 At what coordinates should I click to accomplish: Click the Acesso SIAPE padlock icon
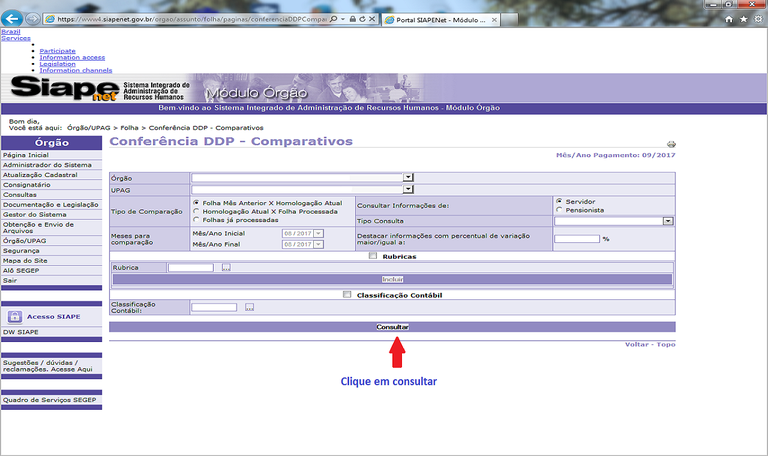point(15,316)
